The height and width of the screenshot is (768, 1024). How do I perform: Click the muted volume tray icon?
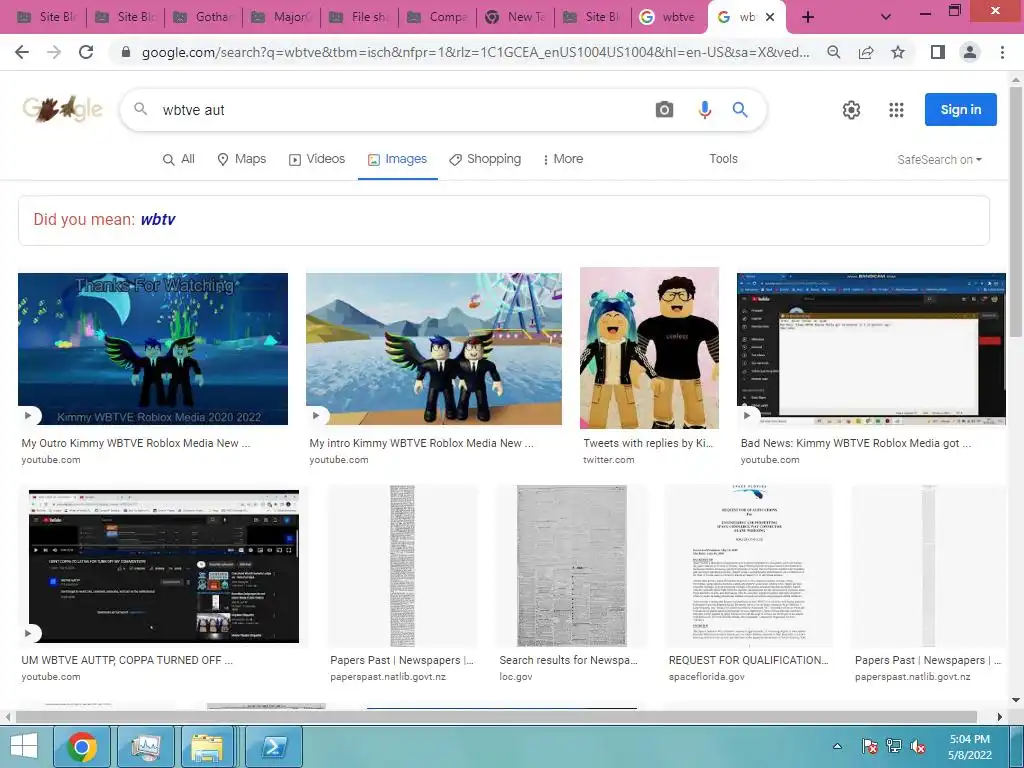pyautogui.click(x=918, y=746)
